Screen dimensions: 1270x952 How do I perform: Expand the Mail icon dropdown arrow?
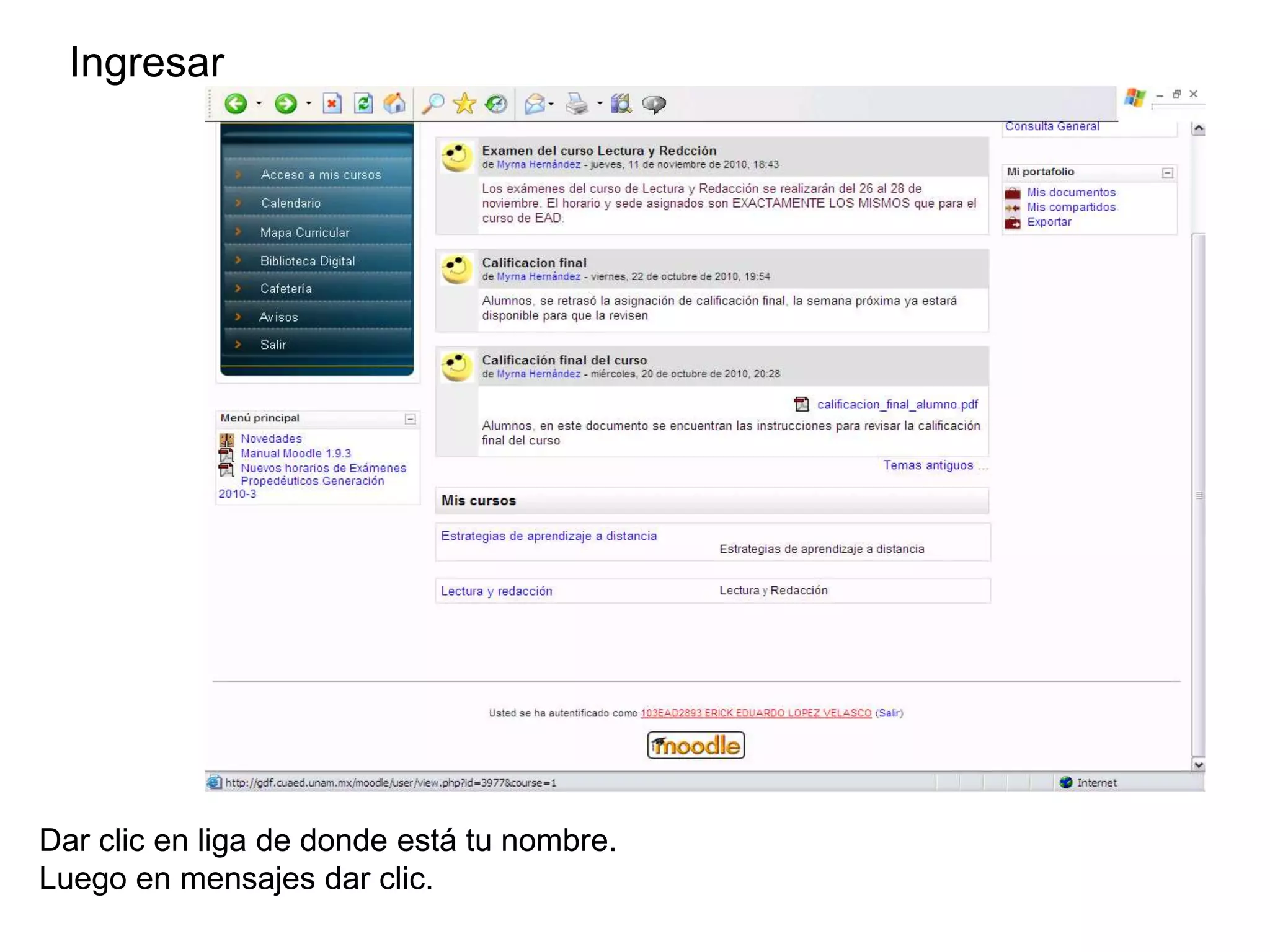[551, 104]
